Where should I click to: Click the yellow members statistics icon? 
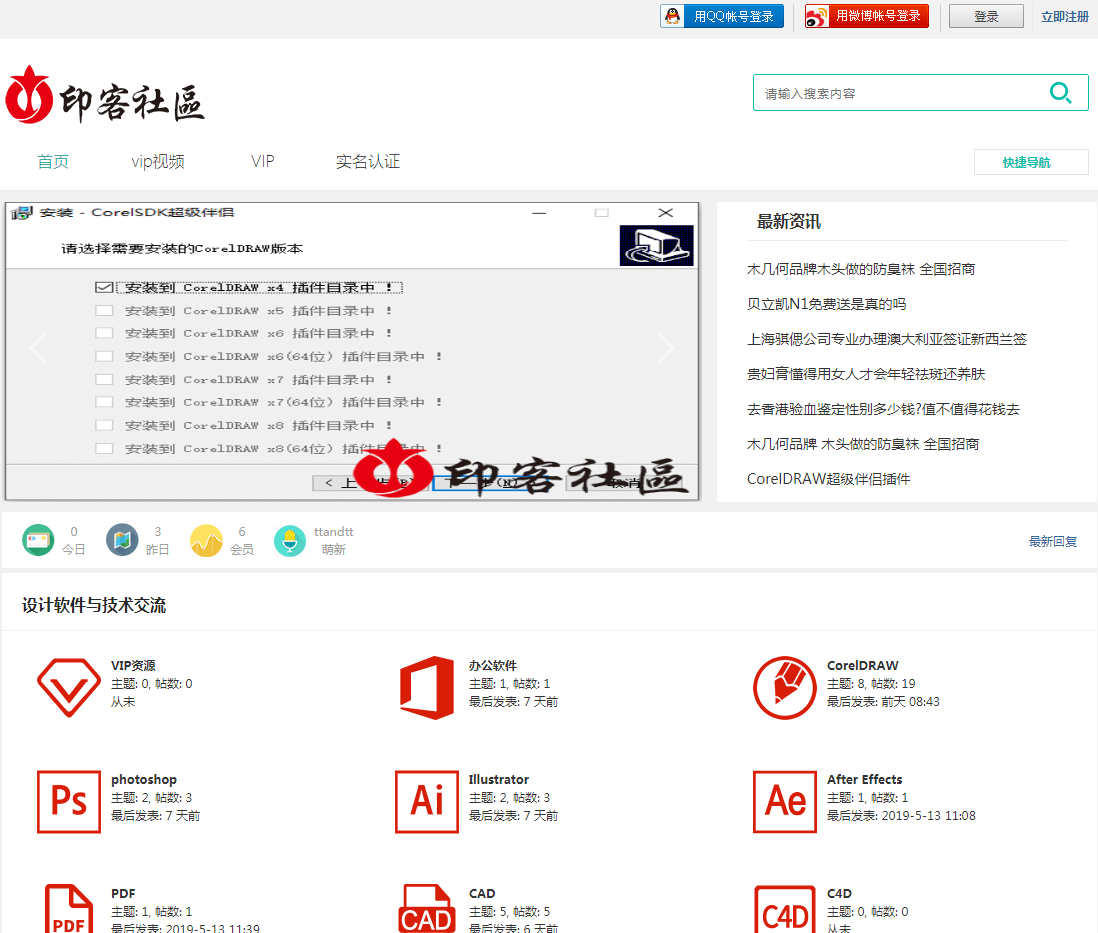(206, 540)
